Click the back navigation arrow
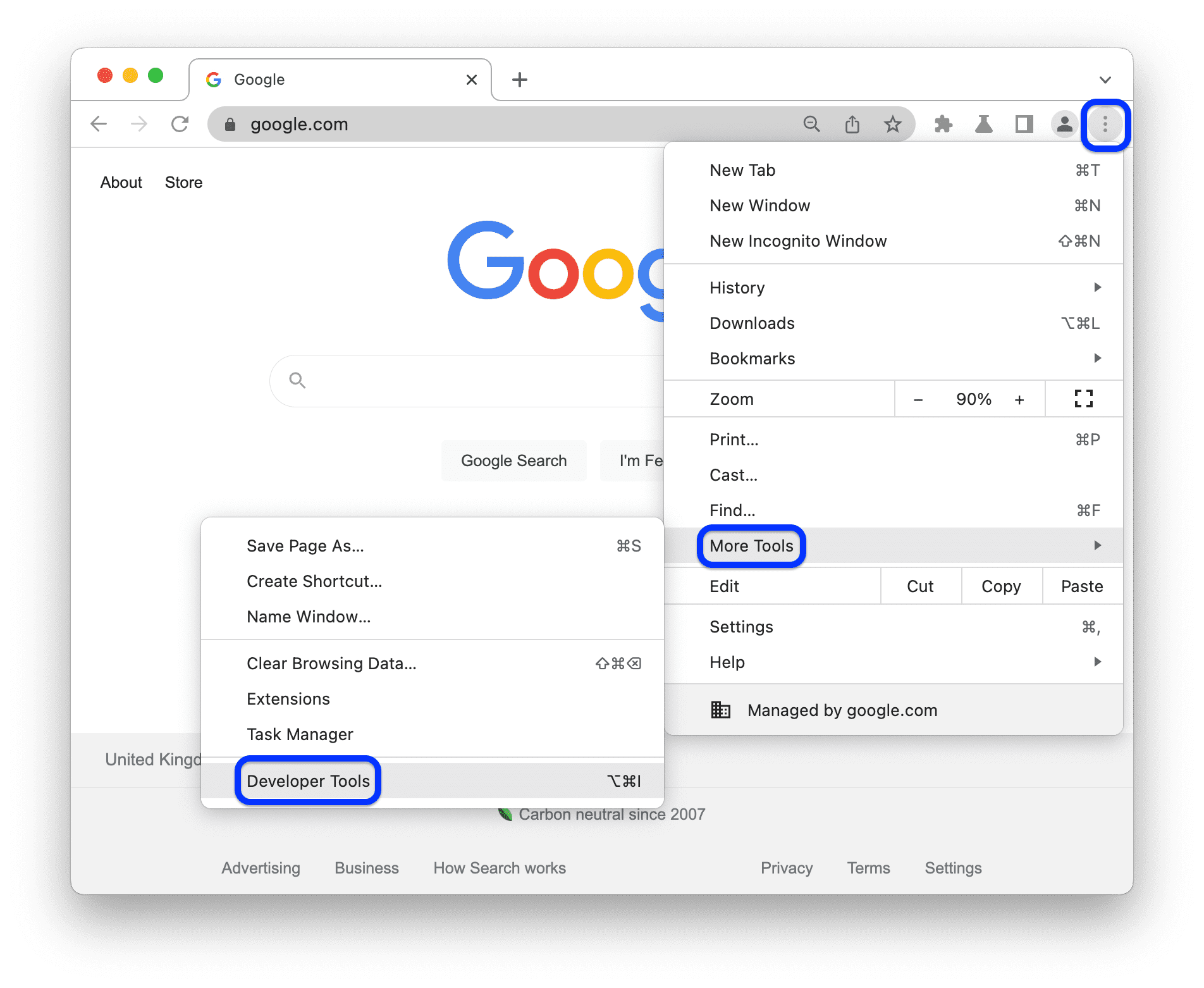Screen dimensions: 1204x988 point(99,124)
